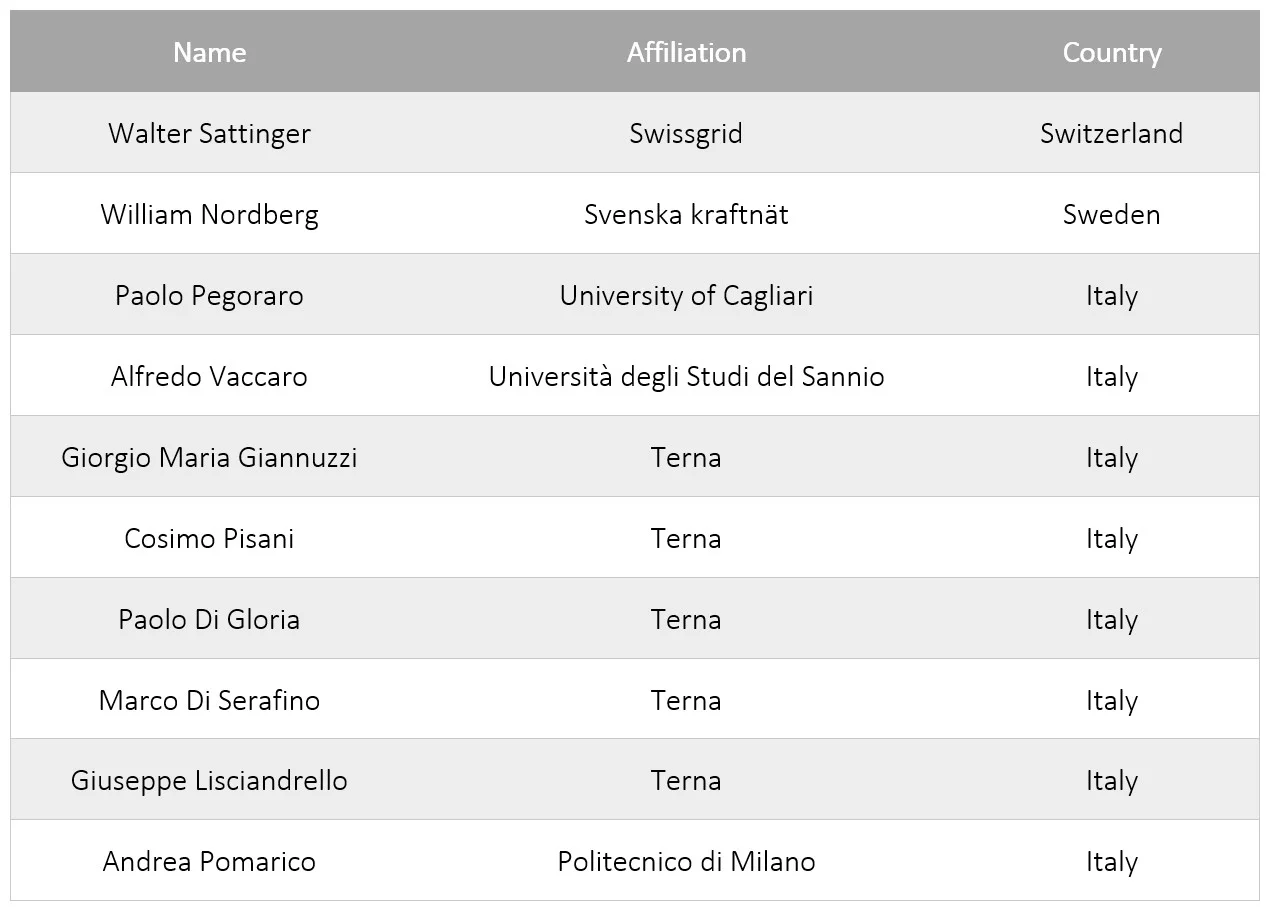Screen dimensions: 1267x907
Task: Select the Marco Di Serafino cell
Action: click(209, 700)
